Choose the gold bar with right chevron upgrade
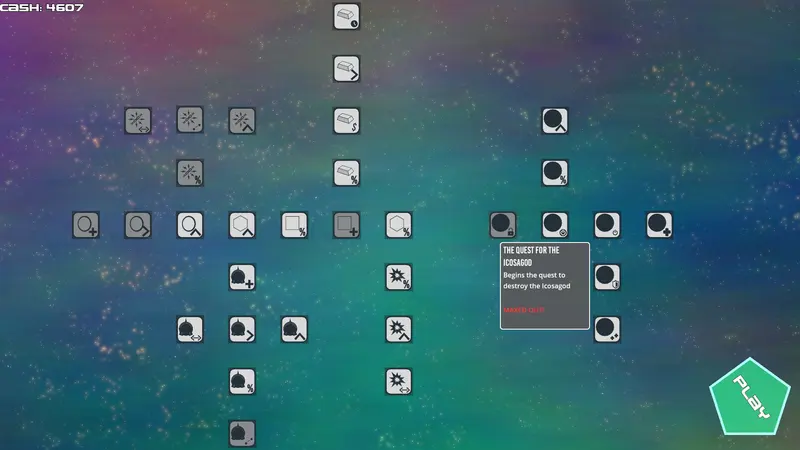The height and width of the screenshot is (450, 800). click(346, 69)
